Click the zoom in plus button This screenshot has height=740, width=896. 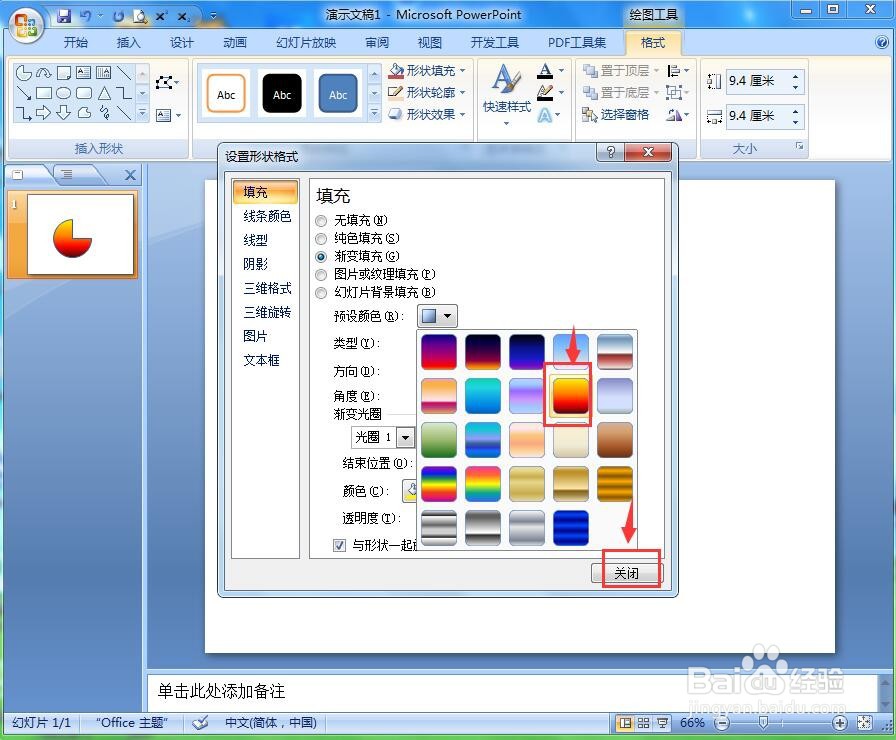tap(839, 723)
